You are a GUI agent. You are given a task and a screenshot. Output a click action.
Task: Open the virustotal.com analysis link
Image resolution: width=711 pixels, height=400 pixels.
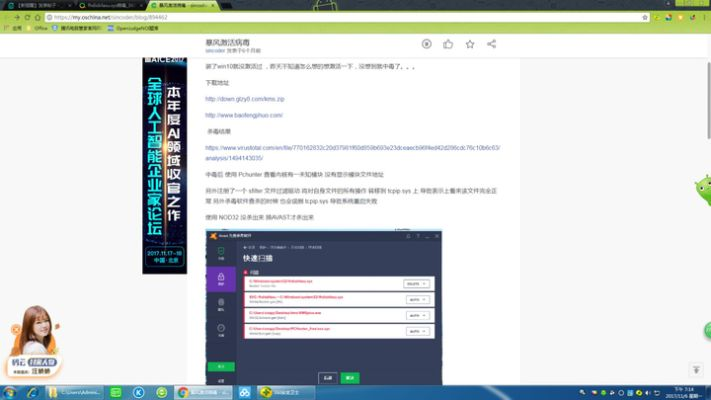(352, 153)
